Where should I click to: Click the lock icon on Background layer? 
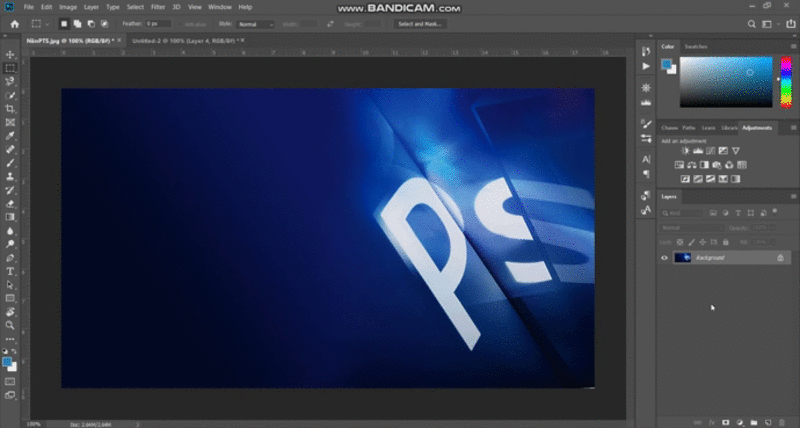click(x=780, y=258)
